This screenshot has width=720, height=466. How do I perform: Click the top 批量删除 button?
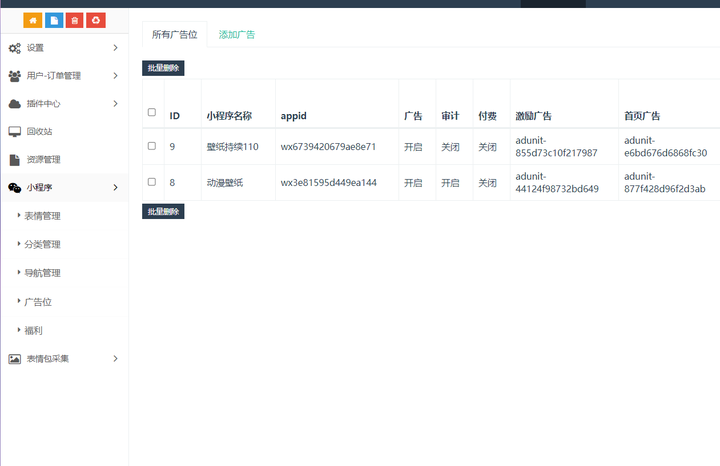tap(163, 68)
